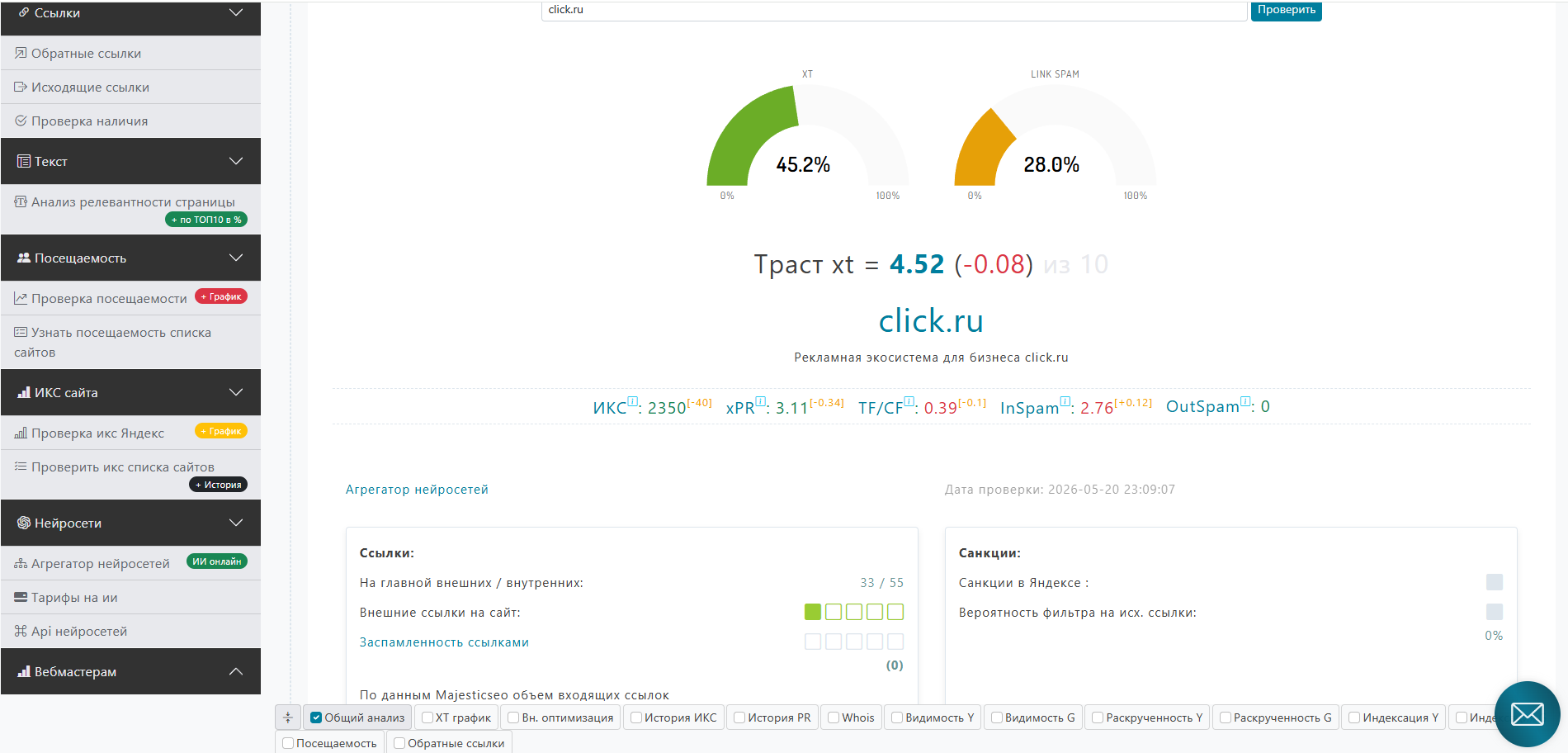Image resolution: width=1568 pixels, height=753 pixels.
Task: Click the Проверка посещаемости chart icon
Action: pyautogui.click(x=21, y=298)
